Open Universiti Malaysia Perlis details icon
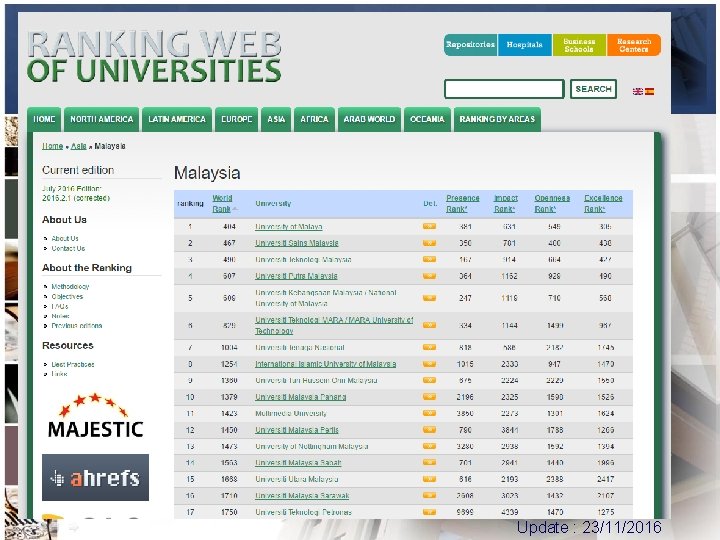 coord(429,430)
